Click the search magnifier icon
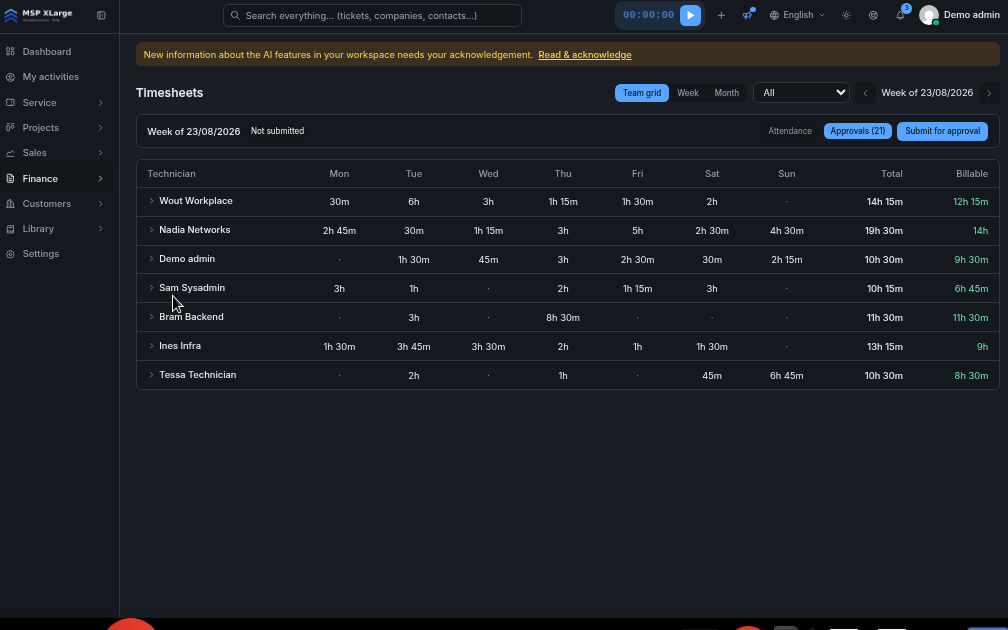This screenshot has height=630, width=1008. coord(235,15)
